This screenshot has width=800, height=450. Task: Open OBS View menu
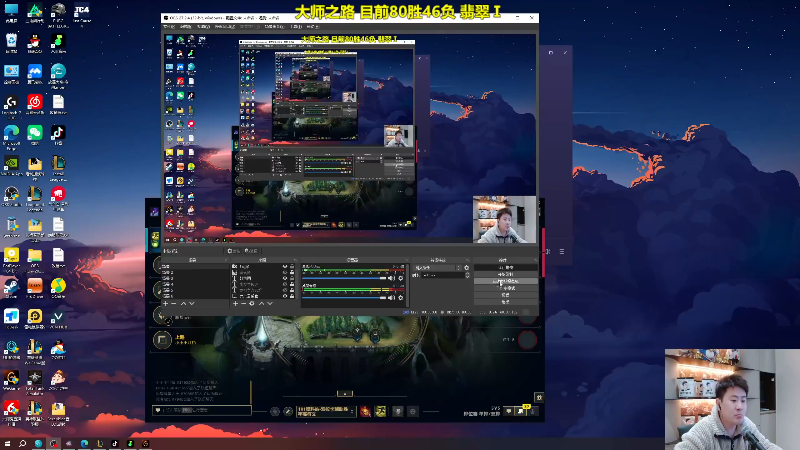[204, 27]
